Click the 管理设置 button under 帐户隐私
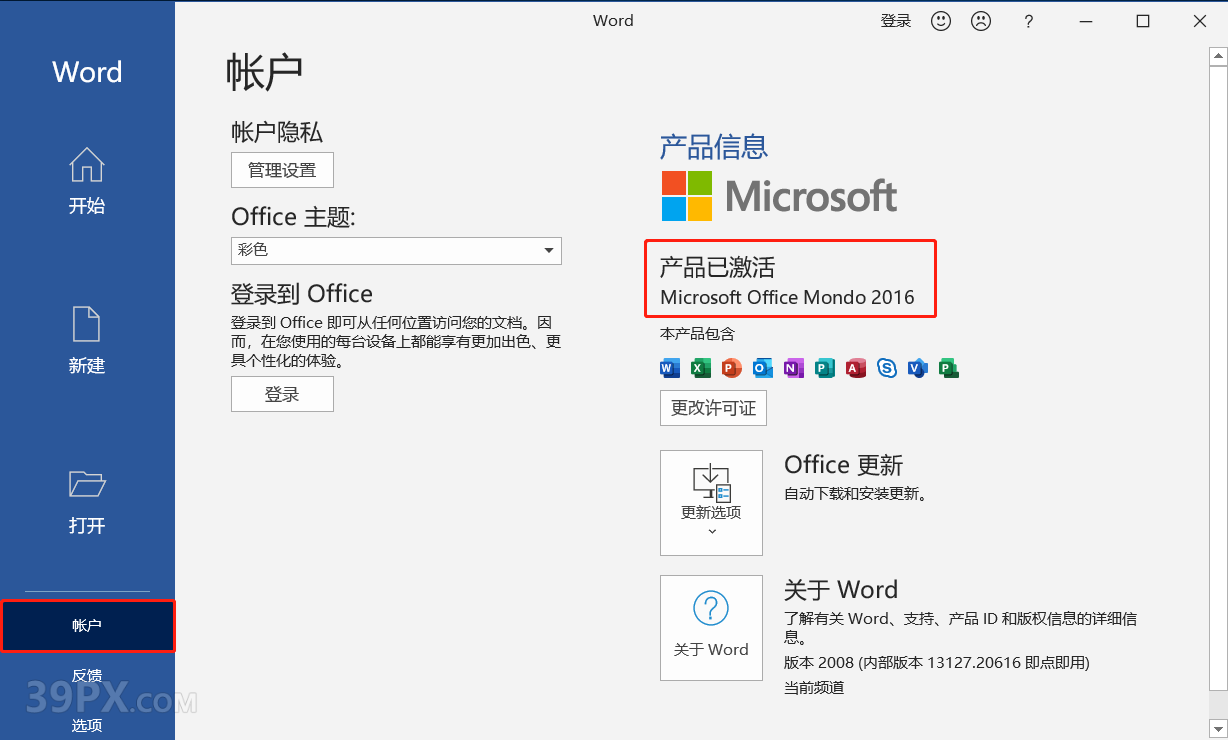 tap(282, 170)
